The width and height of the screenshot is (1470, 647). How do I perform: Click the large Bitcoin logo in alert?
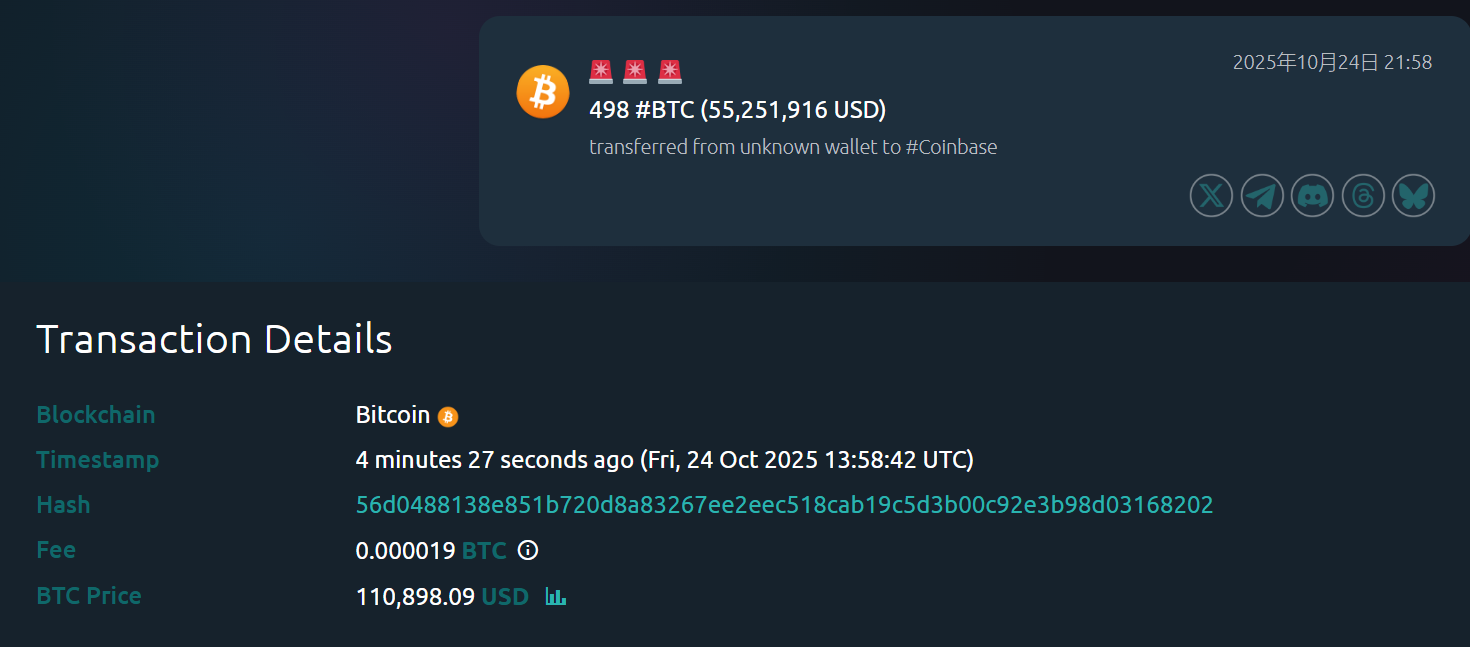pos(543,92)
